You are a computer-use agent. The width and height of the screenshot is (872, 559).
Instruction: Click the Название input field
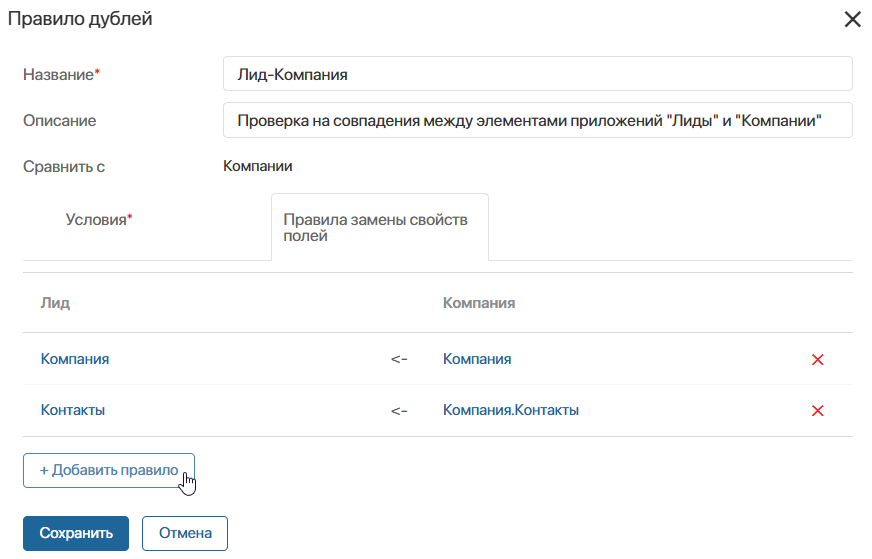[x=537, y=73]
